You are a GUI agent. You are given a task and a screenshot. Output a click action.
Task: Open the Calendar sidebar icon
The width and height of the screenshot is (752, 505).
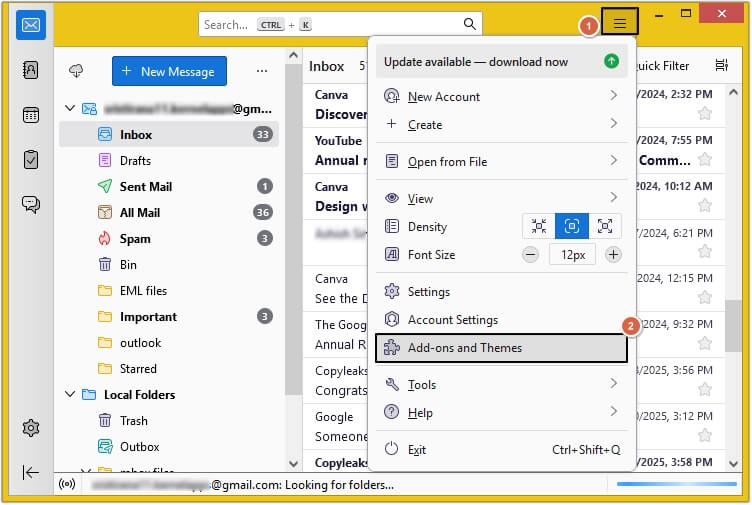[30, 114]
